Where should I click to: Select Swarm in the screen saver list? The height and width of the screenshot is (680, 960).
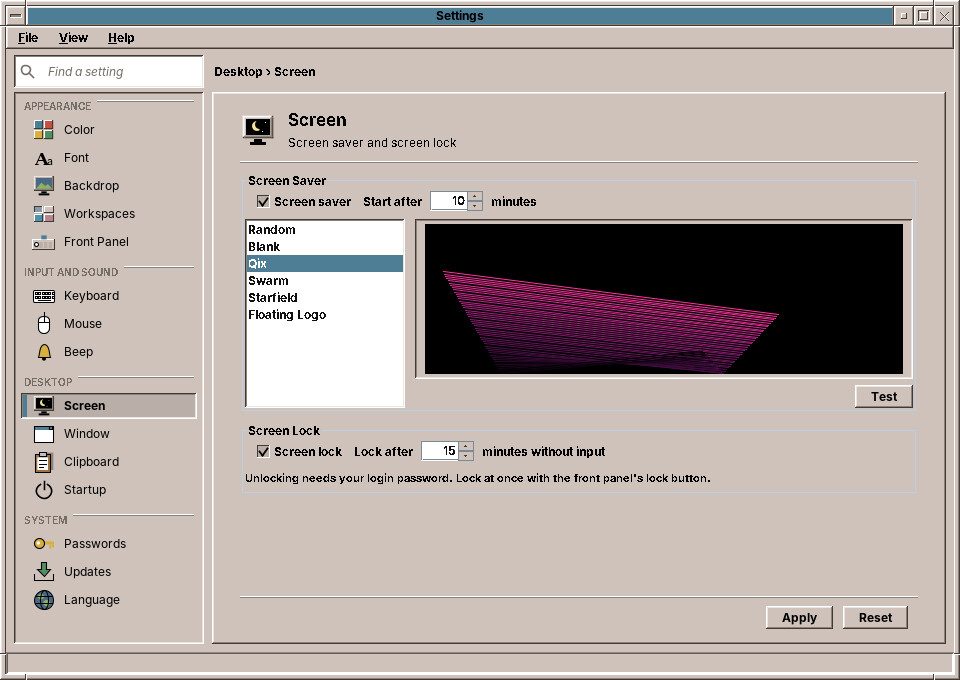[x=325, y=281]
